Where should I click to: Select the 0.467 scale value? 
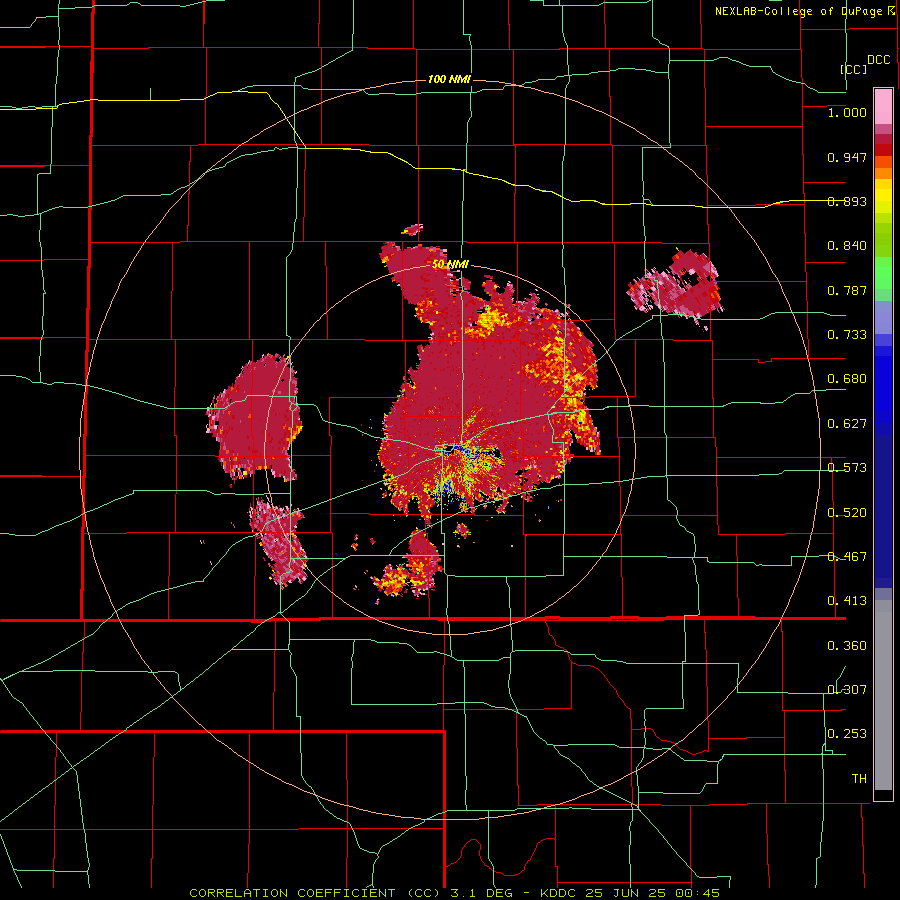(x=847, y=557)
